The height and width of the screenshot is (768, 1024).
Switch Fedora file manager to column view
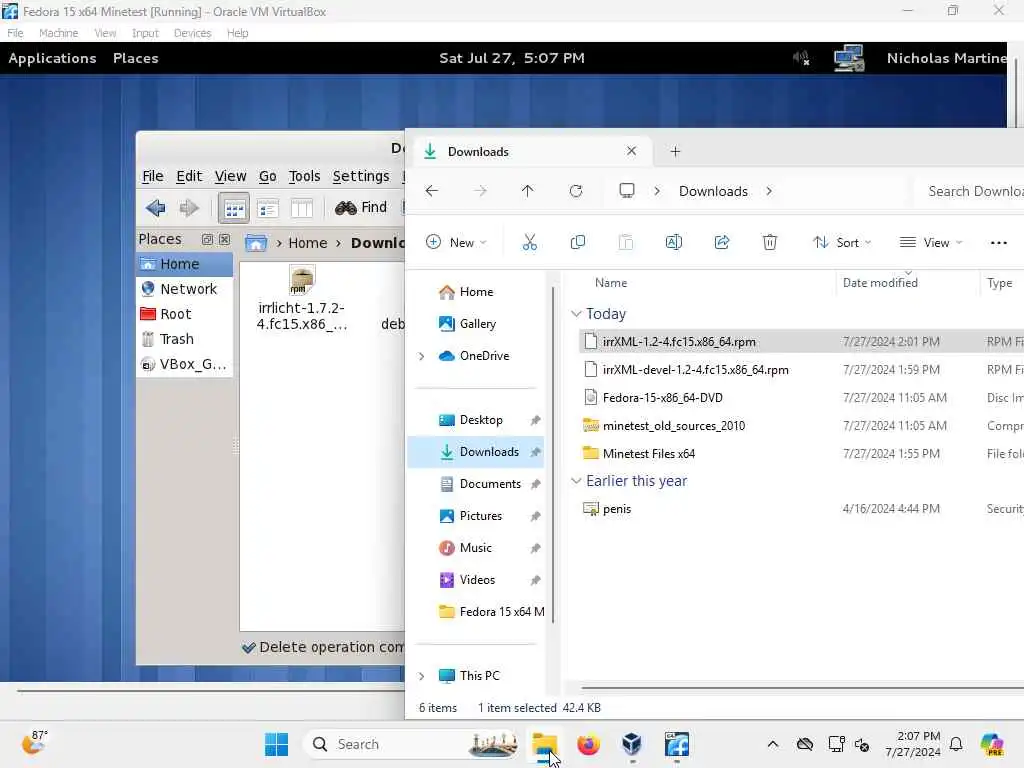[x=301, y=208]
